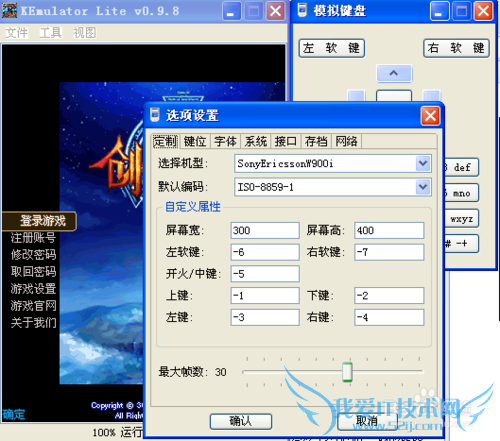This screenshot has height=441, width=500.
Task: Select 修改密码 in the game menu
Action: pos(33,255)
